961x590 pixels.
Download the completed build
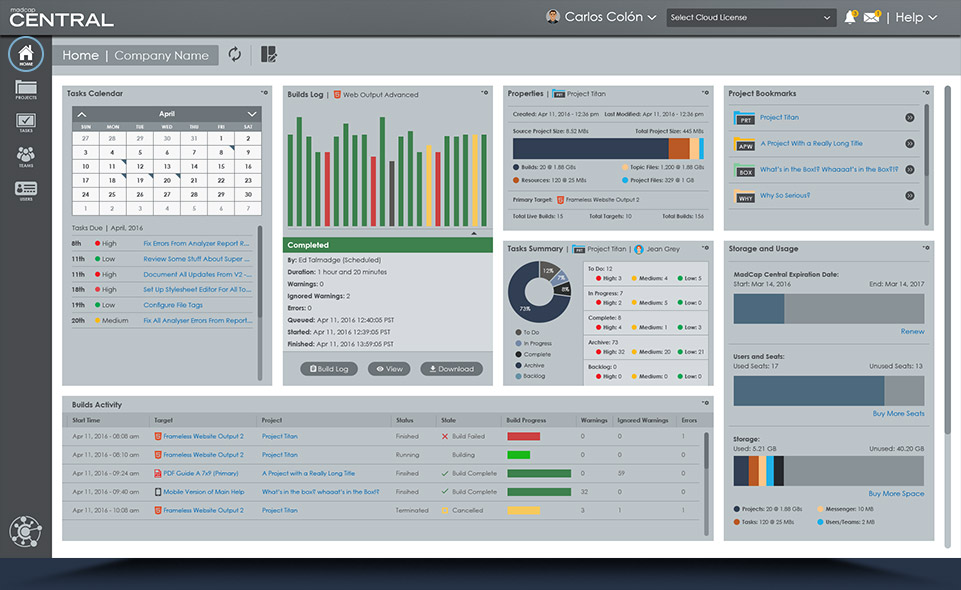point(452,369)
